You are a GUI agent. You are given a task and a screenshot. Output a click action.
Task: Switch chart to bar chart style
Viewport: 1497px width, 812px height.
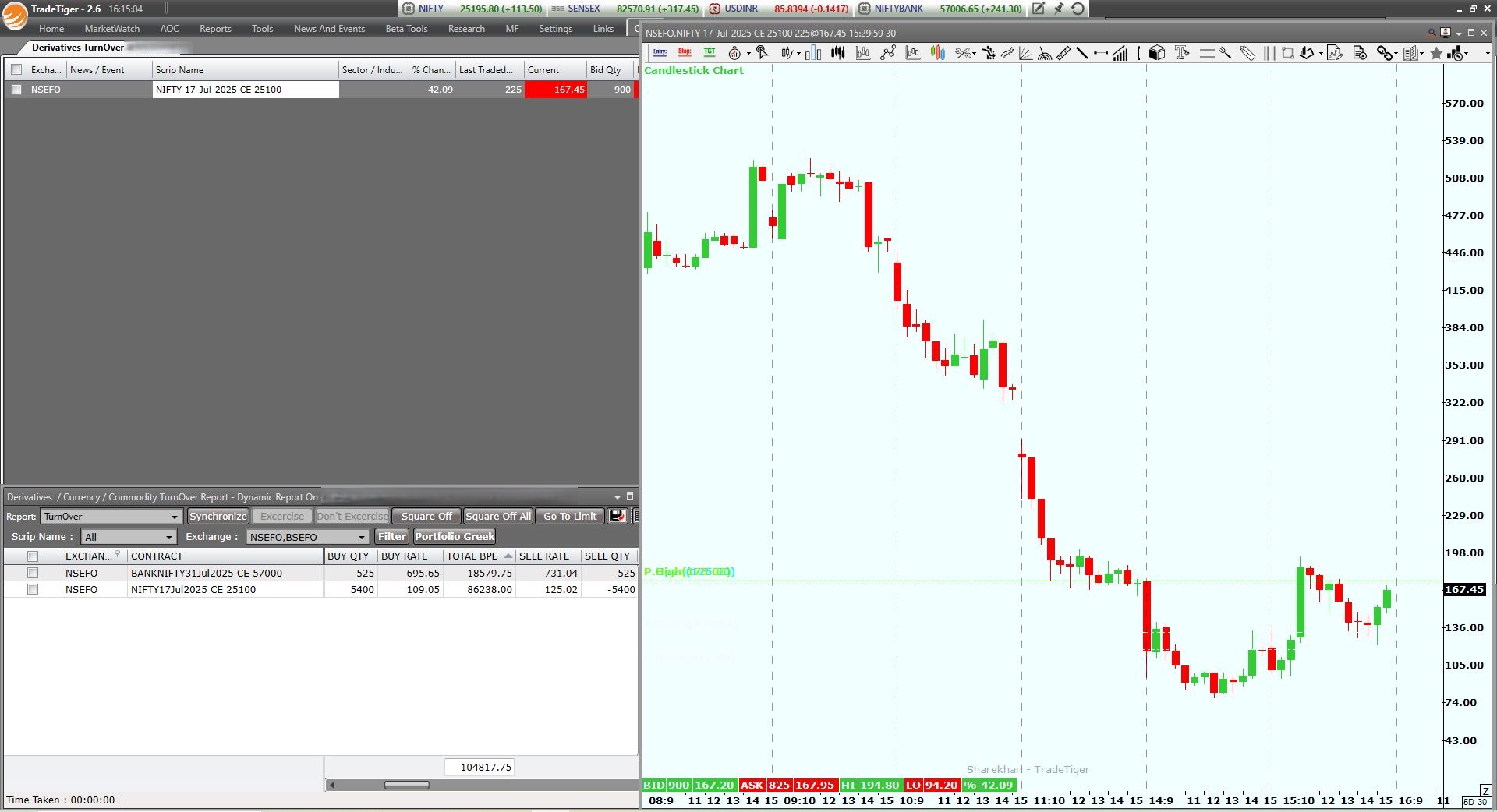[813, 53]
